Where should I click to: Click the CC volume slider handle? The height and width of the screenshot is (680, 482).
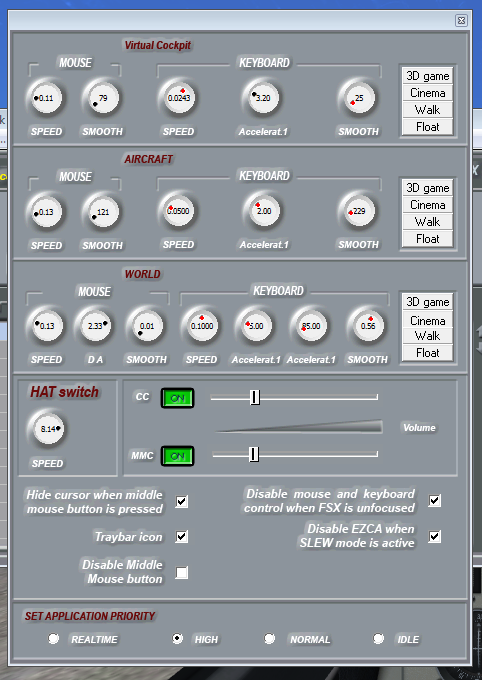pyautogui.click(x=255, y=397)
